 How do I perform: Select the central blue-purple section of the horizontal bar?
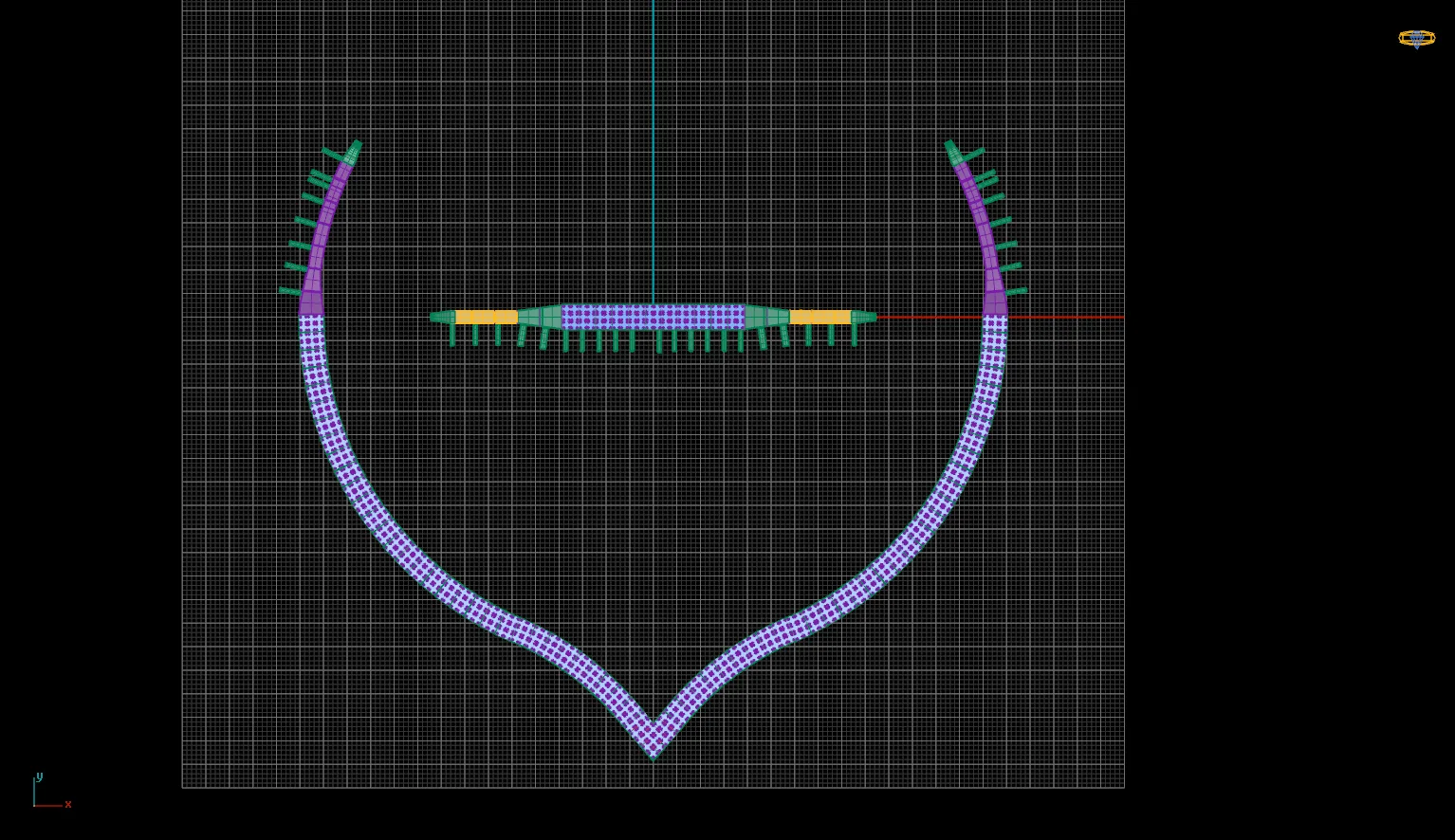[654, 317]
